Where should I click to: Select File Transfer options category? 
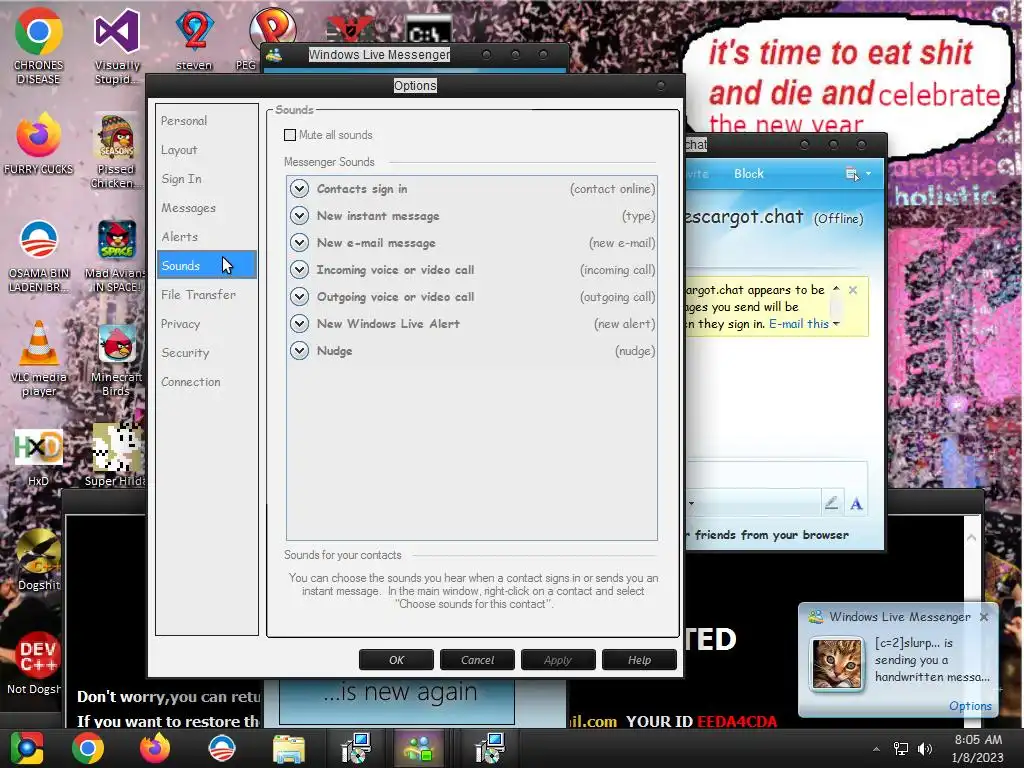pyautogui.click(x=206, y=295)
